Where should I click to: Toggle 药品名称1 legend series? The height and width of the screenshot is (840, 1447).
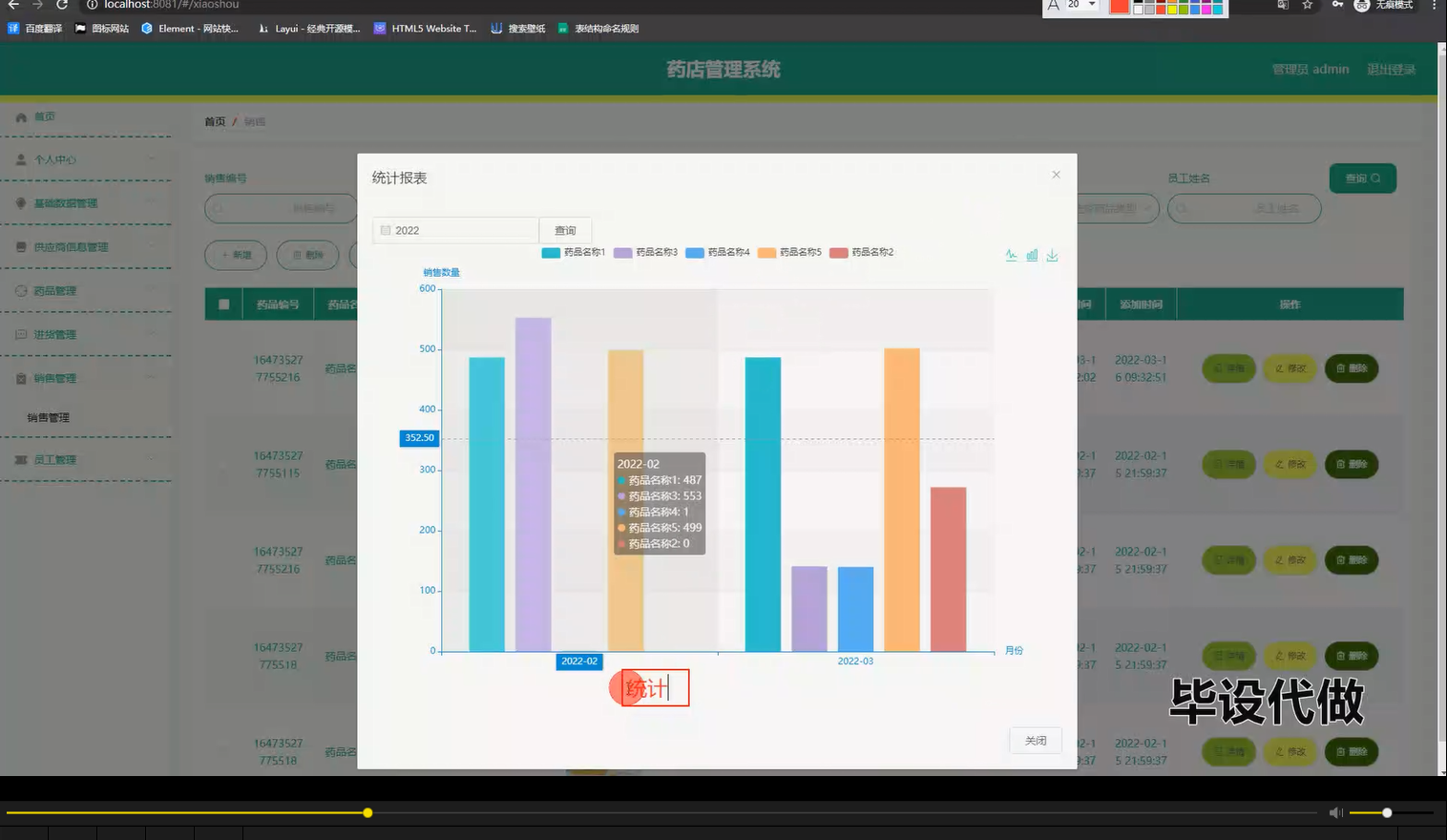pos(574,253)
